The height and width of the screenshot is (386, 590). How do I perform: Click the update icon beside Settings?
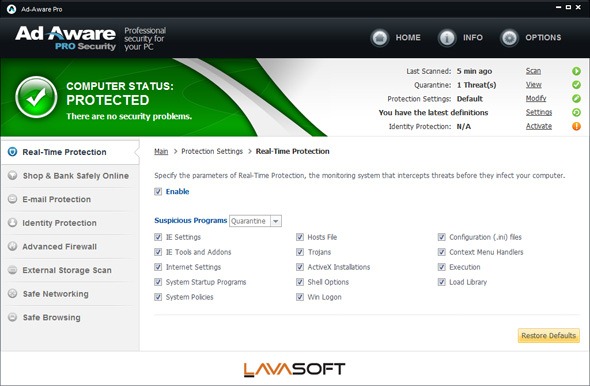pyautogui.click(x=576, y=112)
